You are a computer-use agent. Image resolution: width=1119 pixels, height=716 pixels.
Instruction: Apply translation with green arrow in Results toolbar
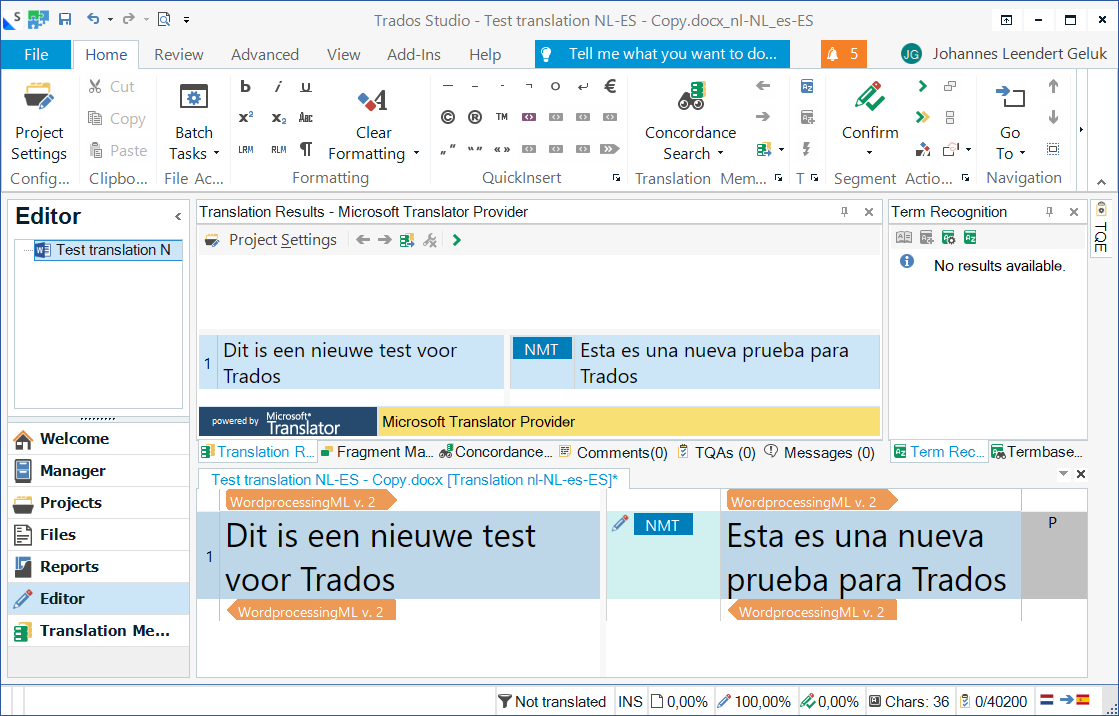coord(457,240)
